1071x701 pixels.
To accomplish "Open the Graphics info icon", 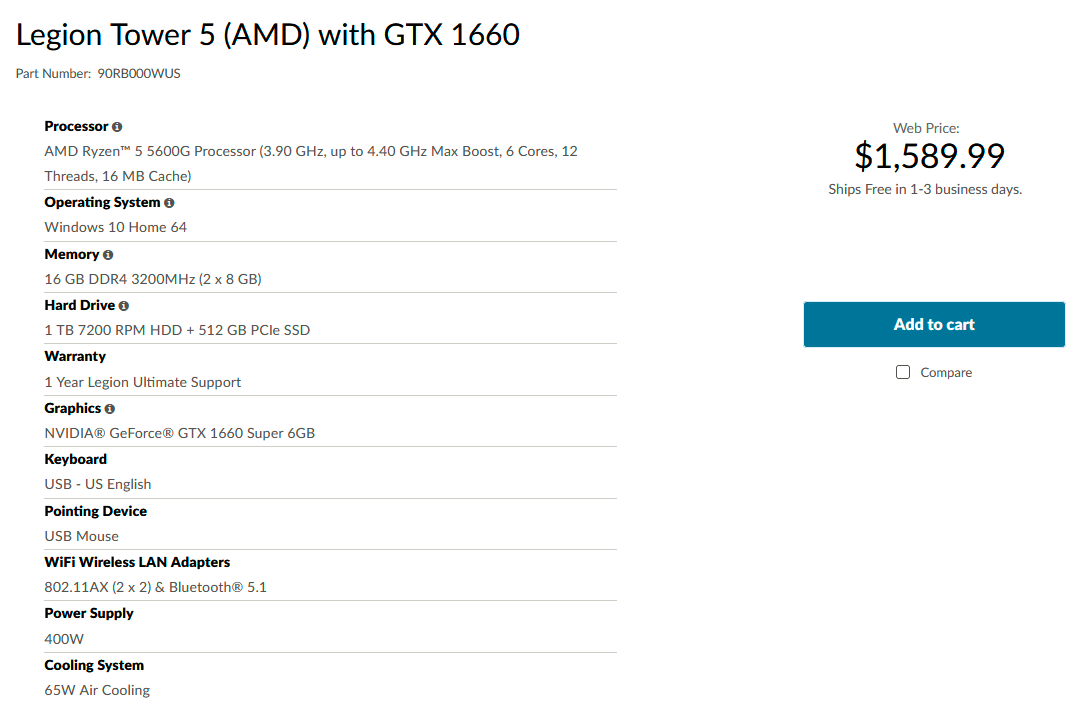I will (110, 409).
